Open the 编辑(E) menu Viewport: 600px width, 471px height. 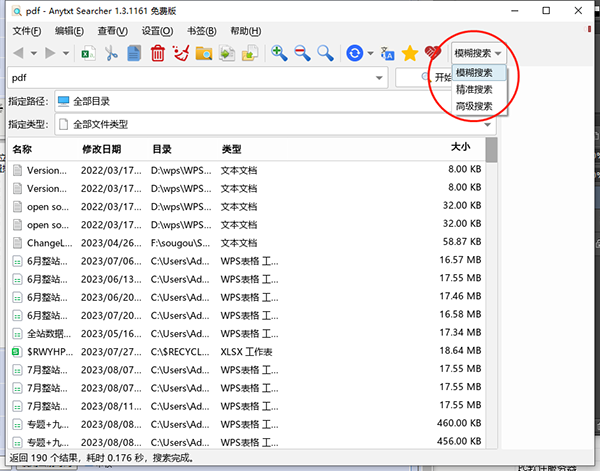coord(69,31)
